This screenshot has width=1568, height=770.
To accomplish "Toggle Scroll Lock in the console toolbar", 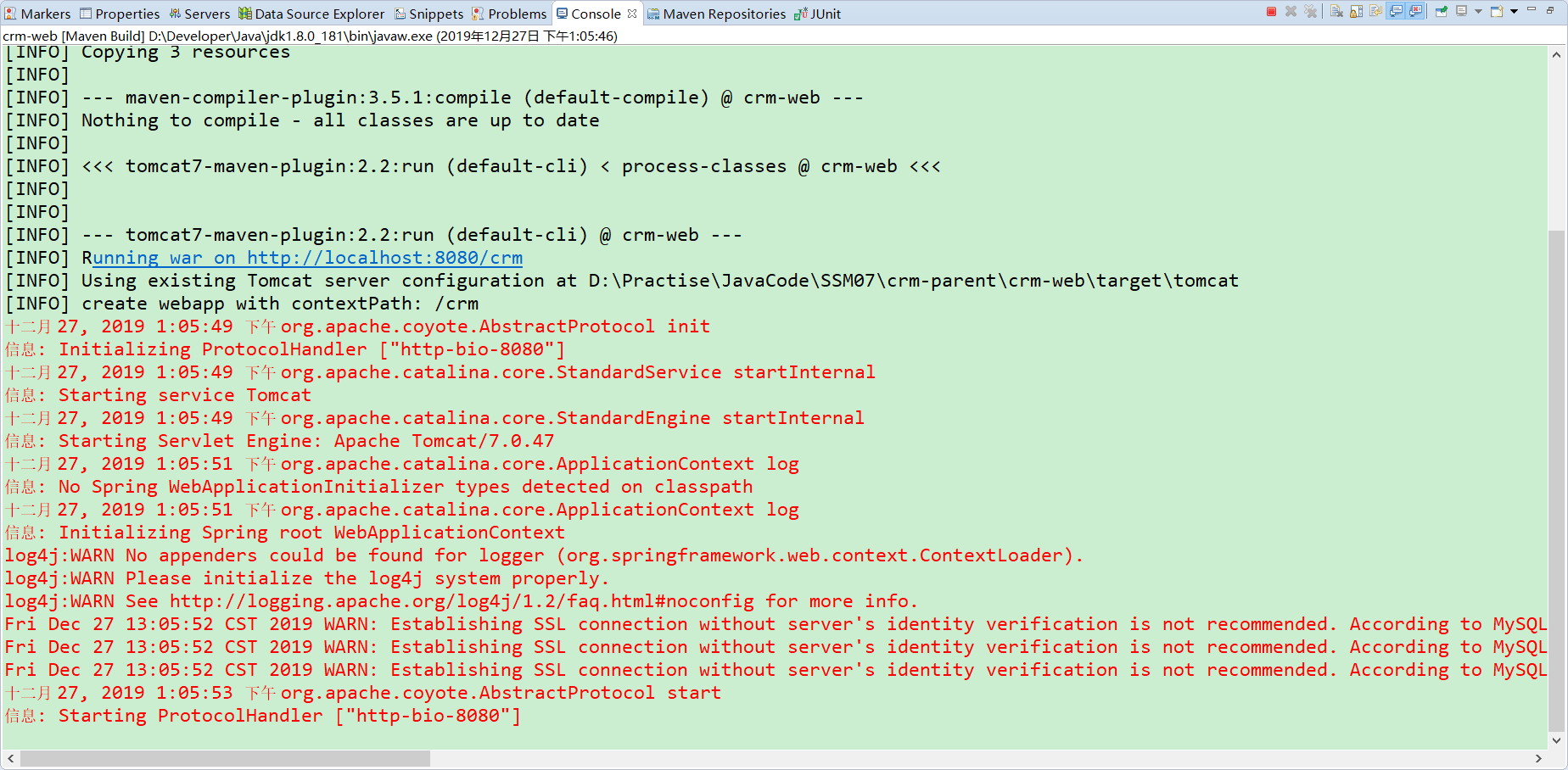I will pos(1357,11).
